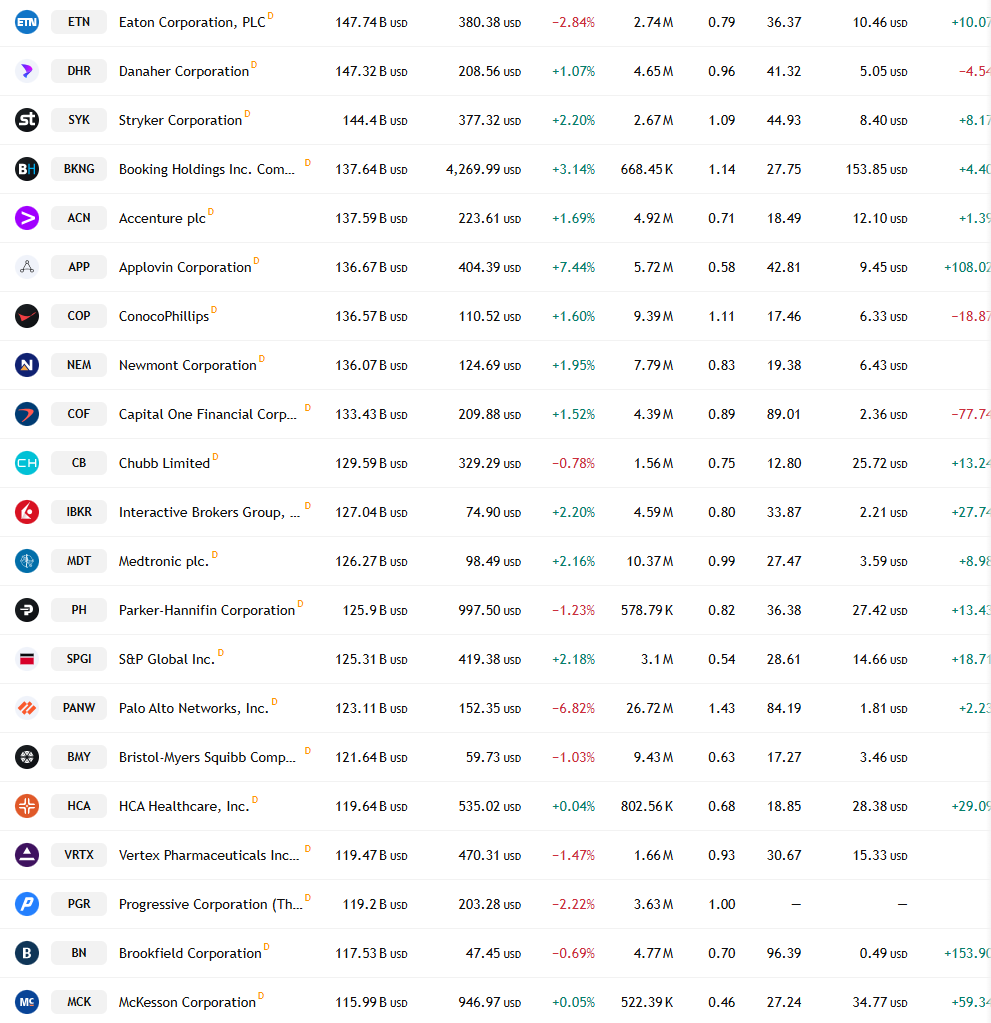The height and width of the screenshot is (1023, 991).
Task: Open the Newmont Corporation company link
Action: pos(187,365)
